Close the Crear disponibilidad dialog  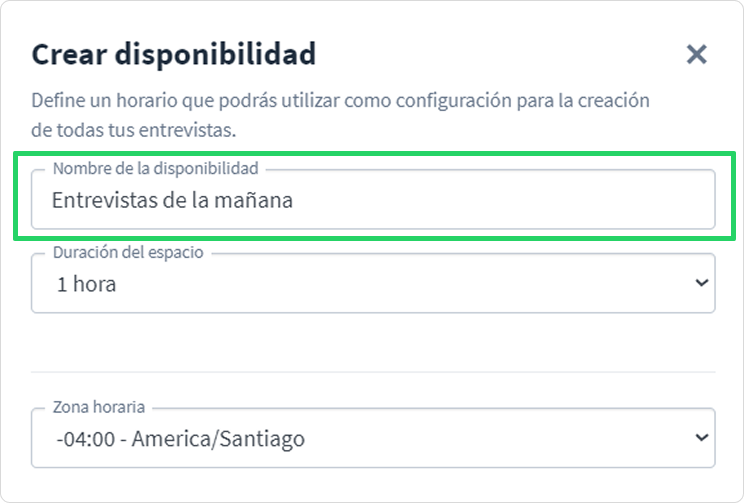[697, 54]
